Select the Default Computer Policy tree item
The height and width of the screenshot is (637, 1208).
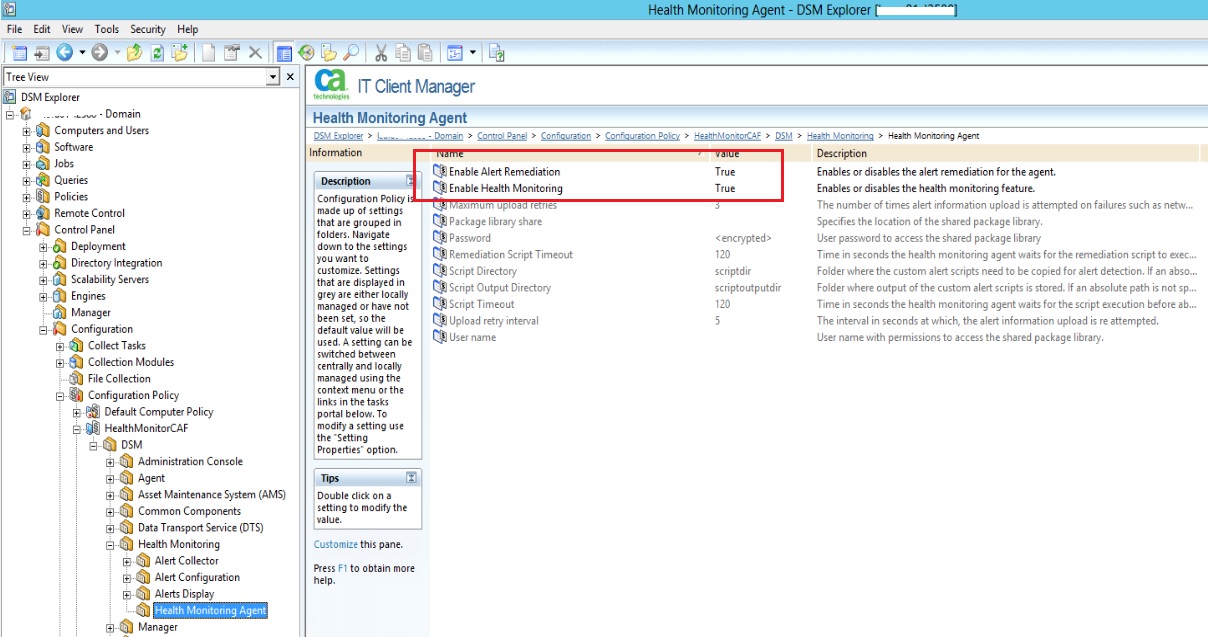coord(159,412)
